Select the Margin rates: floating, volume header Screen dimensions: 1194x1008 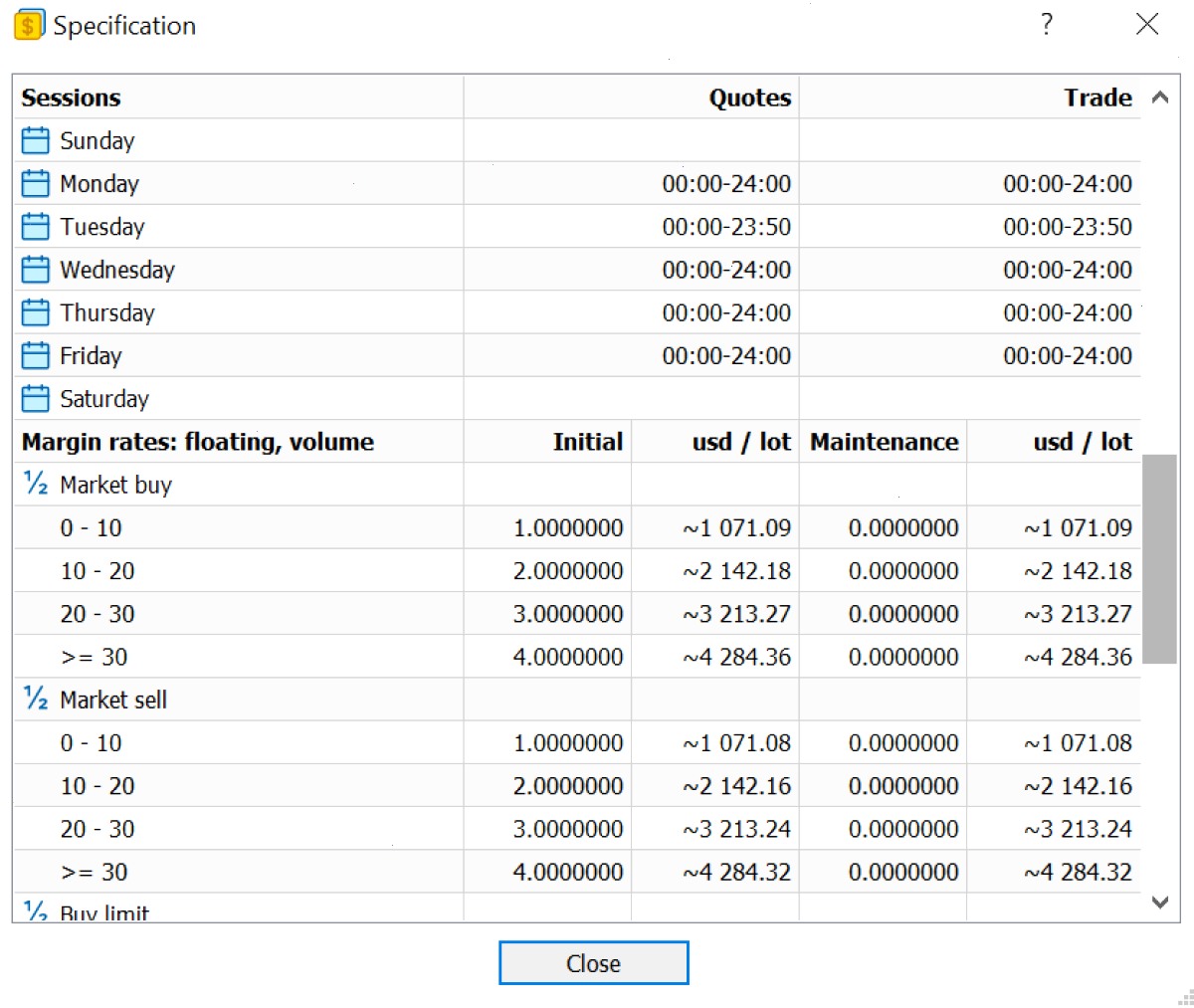(198, 442)
